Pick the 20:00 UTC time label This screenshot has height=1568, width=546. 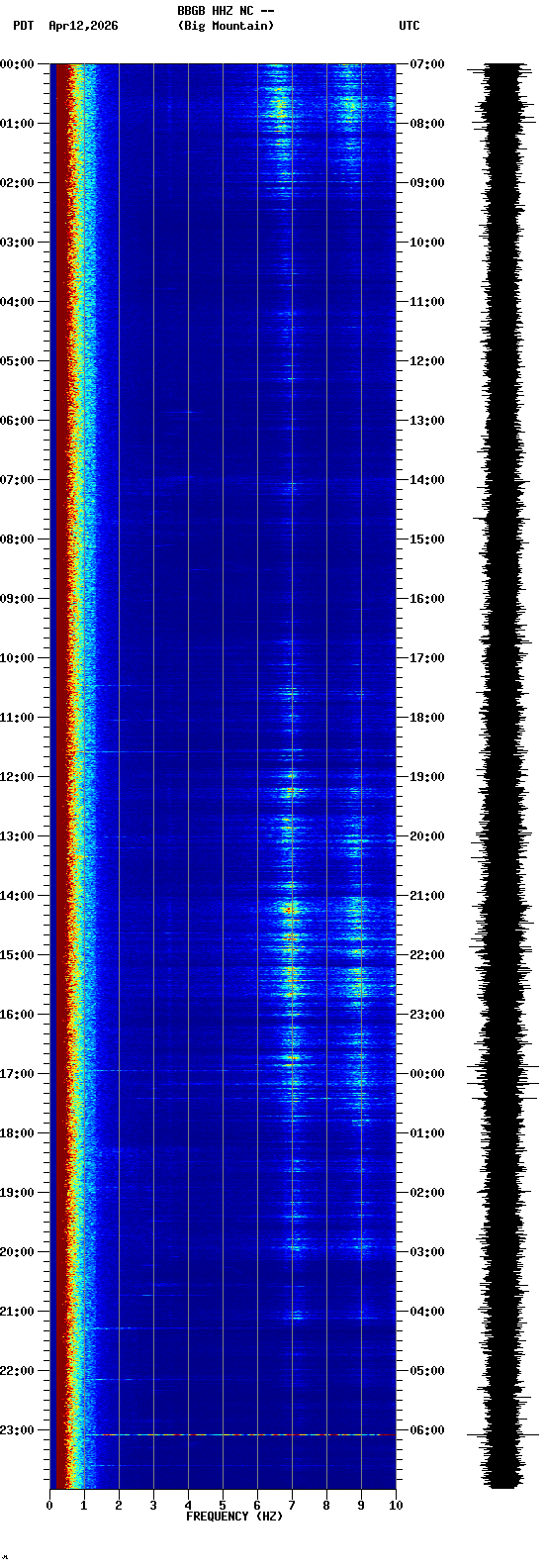(x=427, y=836)
